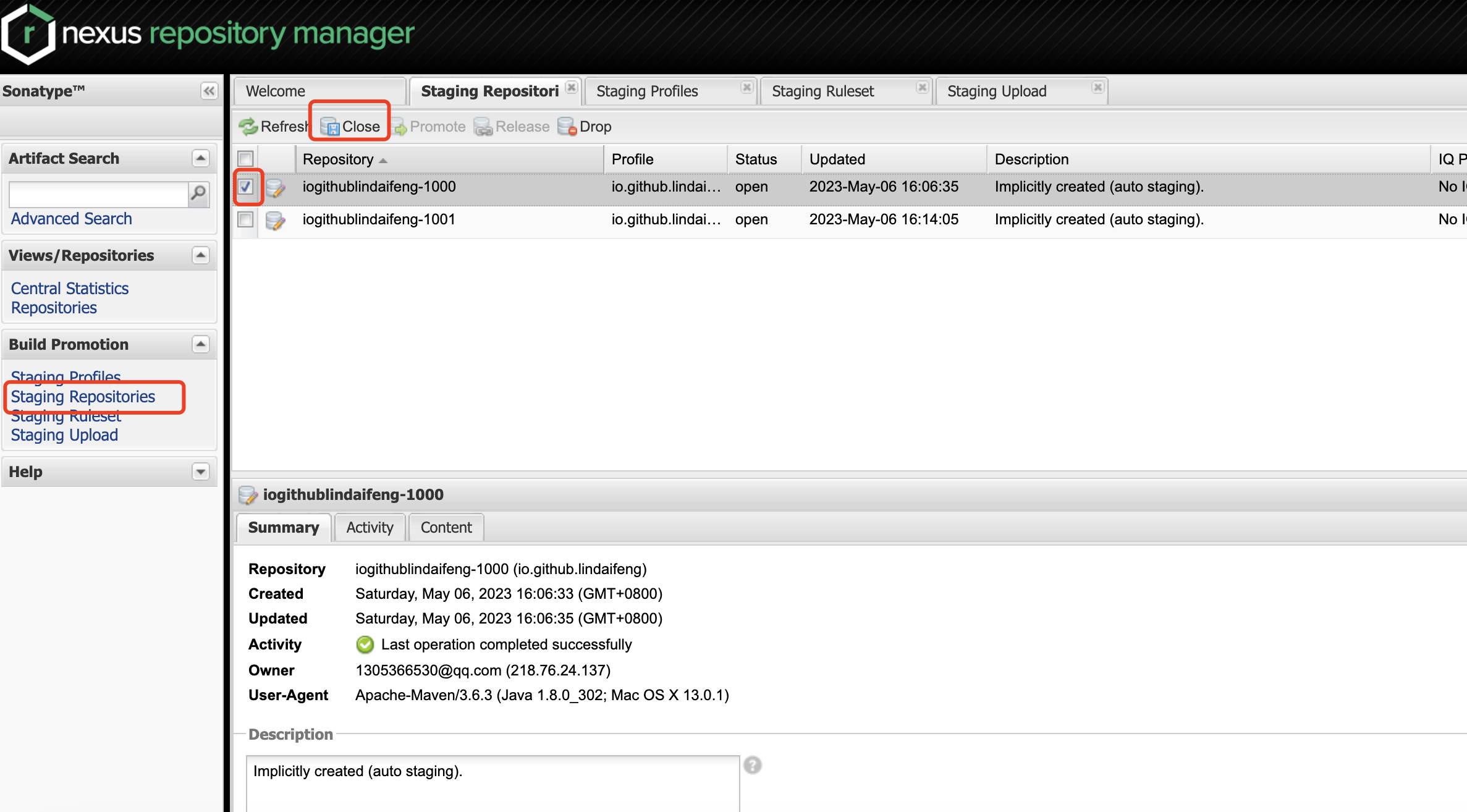
Task: Click the detail panel repository icon
Action: [248, 494]
